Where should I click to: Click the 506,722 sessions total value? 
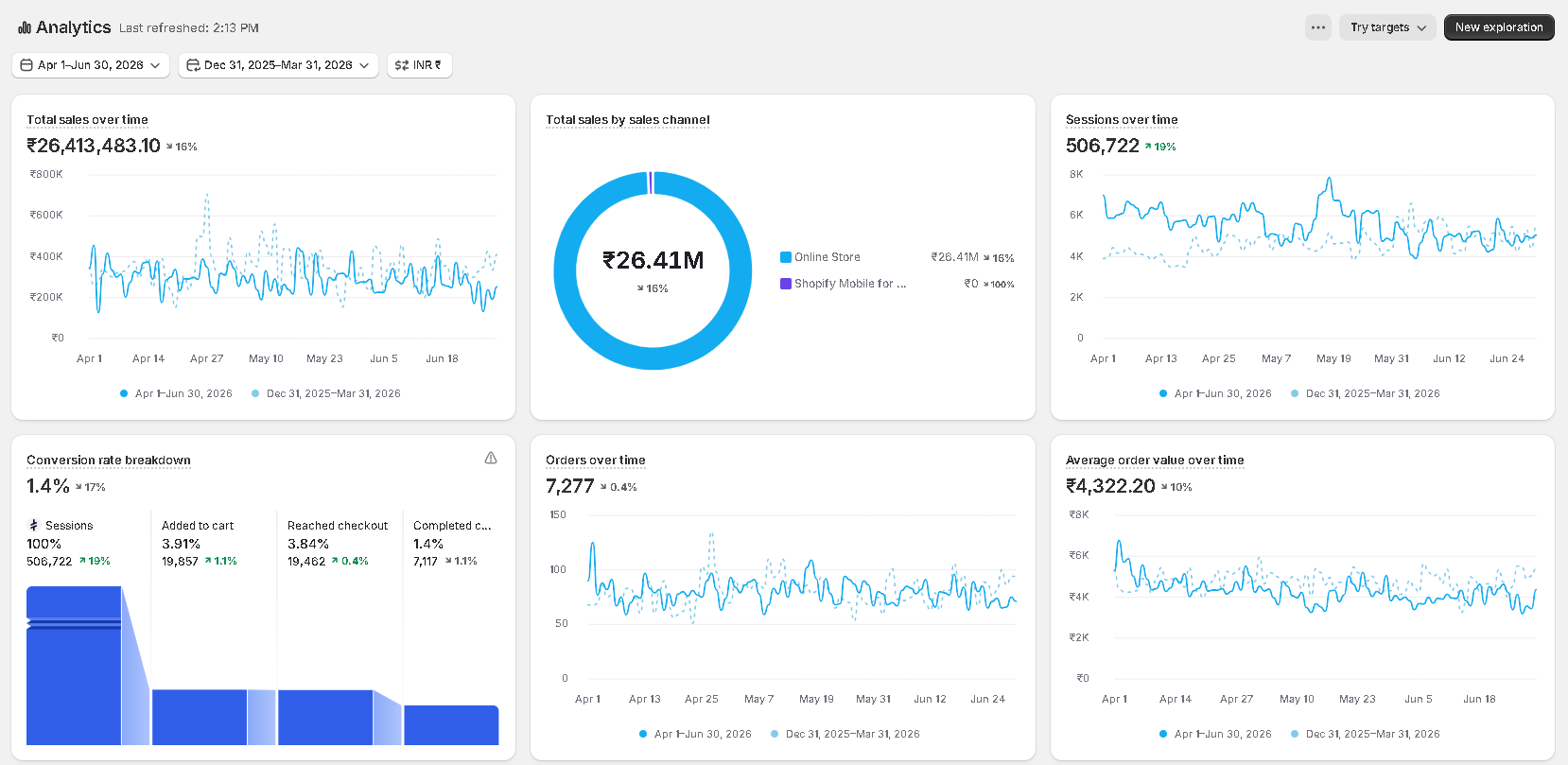coord(1103,146)
